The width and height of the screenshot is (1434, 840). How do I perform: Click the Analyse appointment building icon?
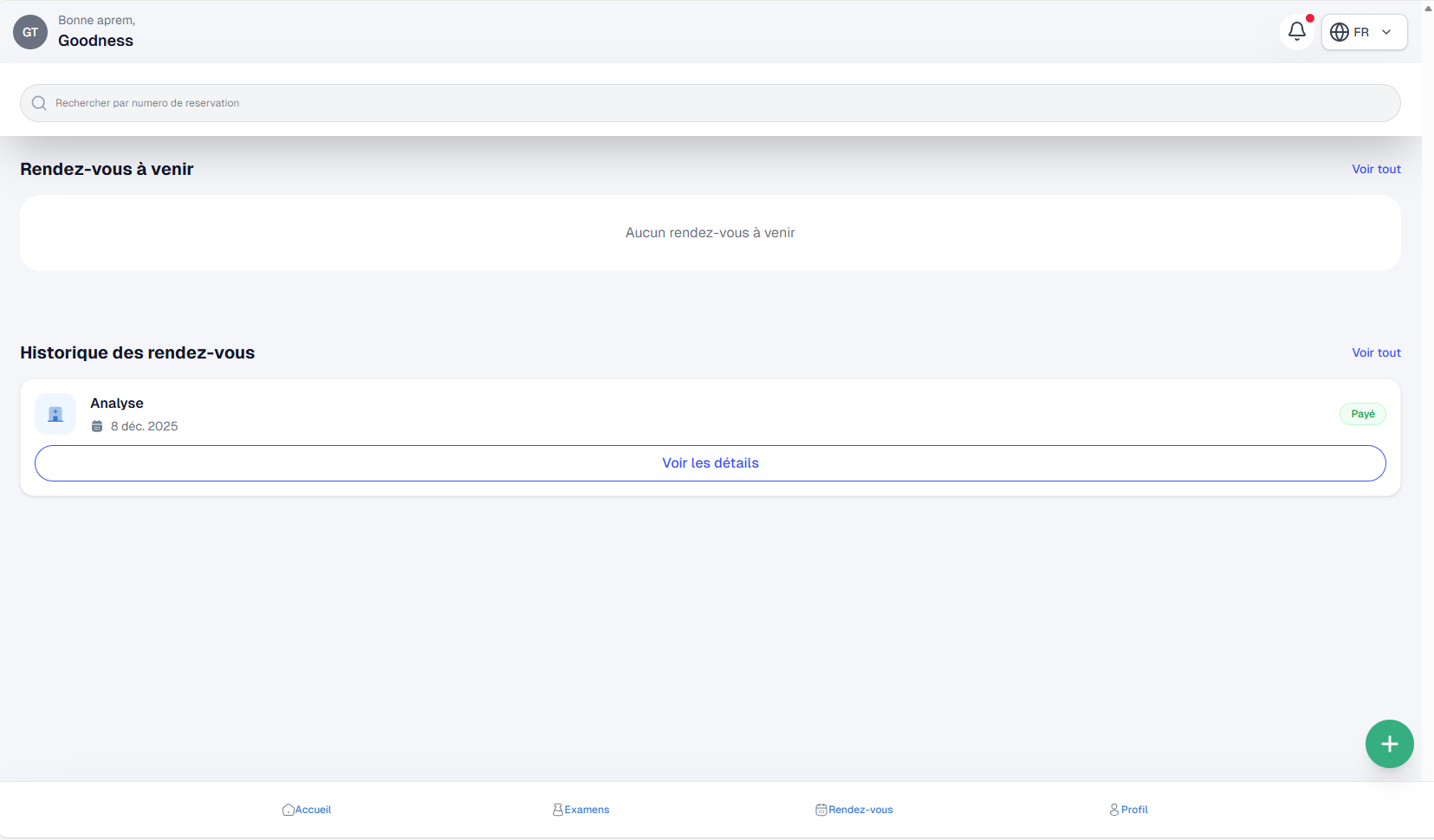tap(55, 414)
